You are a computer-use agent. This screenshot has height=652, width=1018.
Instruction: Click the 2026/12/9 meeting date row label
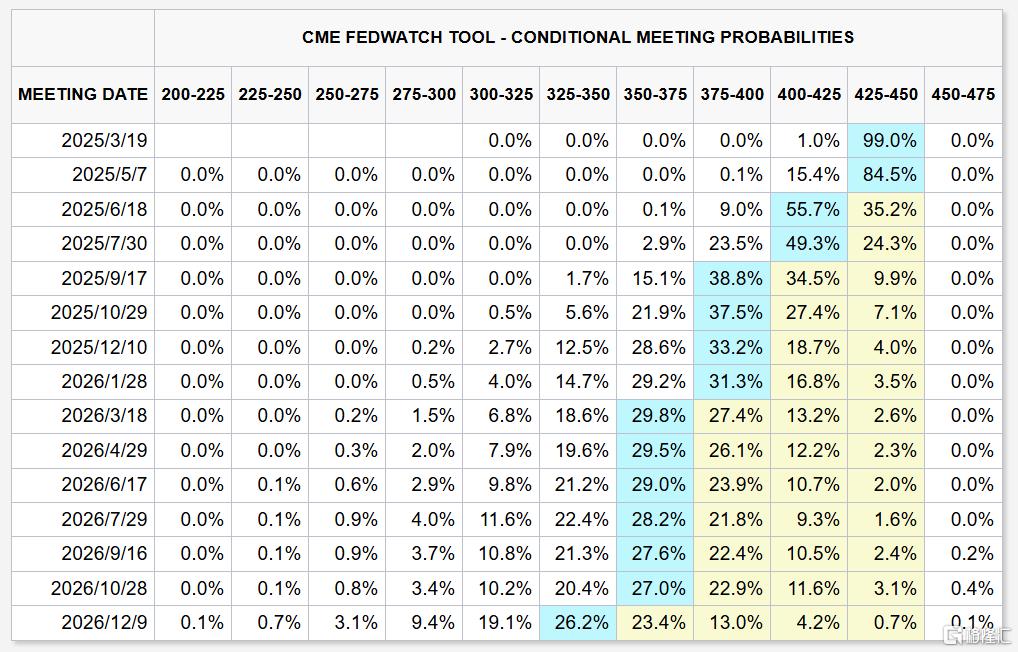point(104,623)
